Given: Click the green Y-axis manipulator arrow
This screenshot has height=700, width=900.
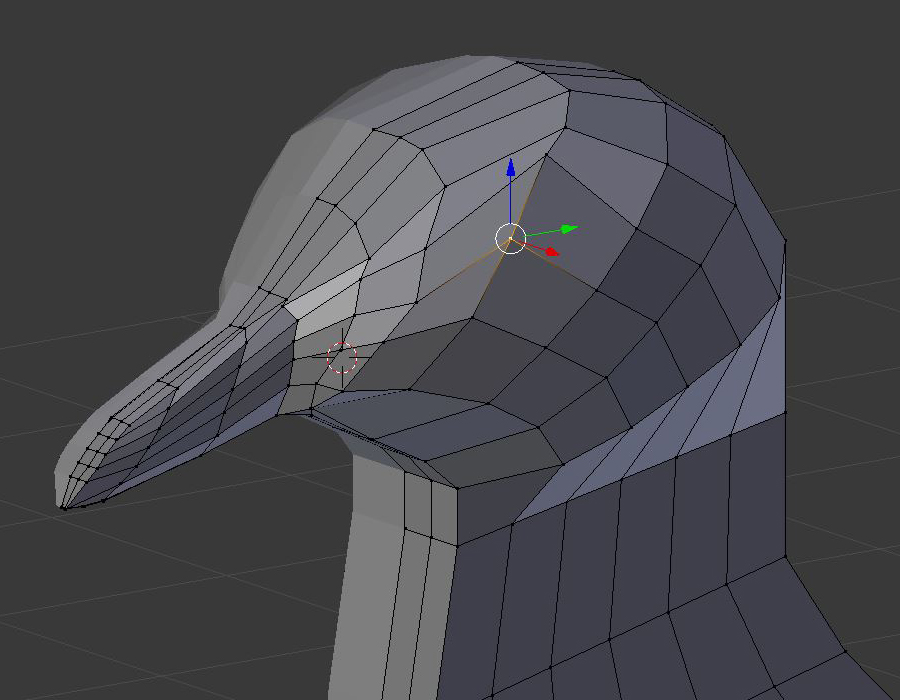Looking at the screenshot, I should tap(568, 229).
